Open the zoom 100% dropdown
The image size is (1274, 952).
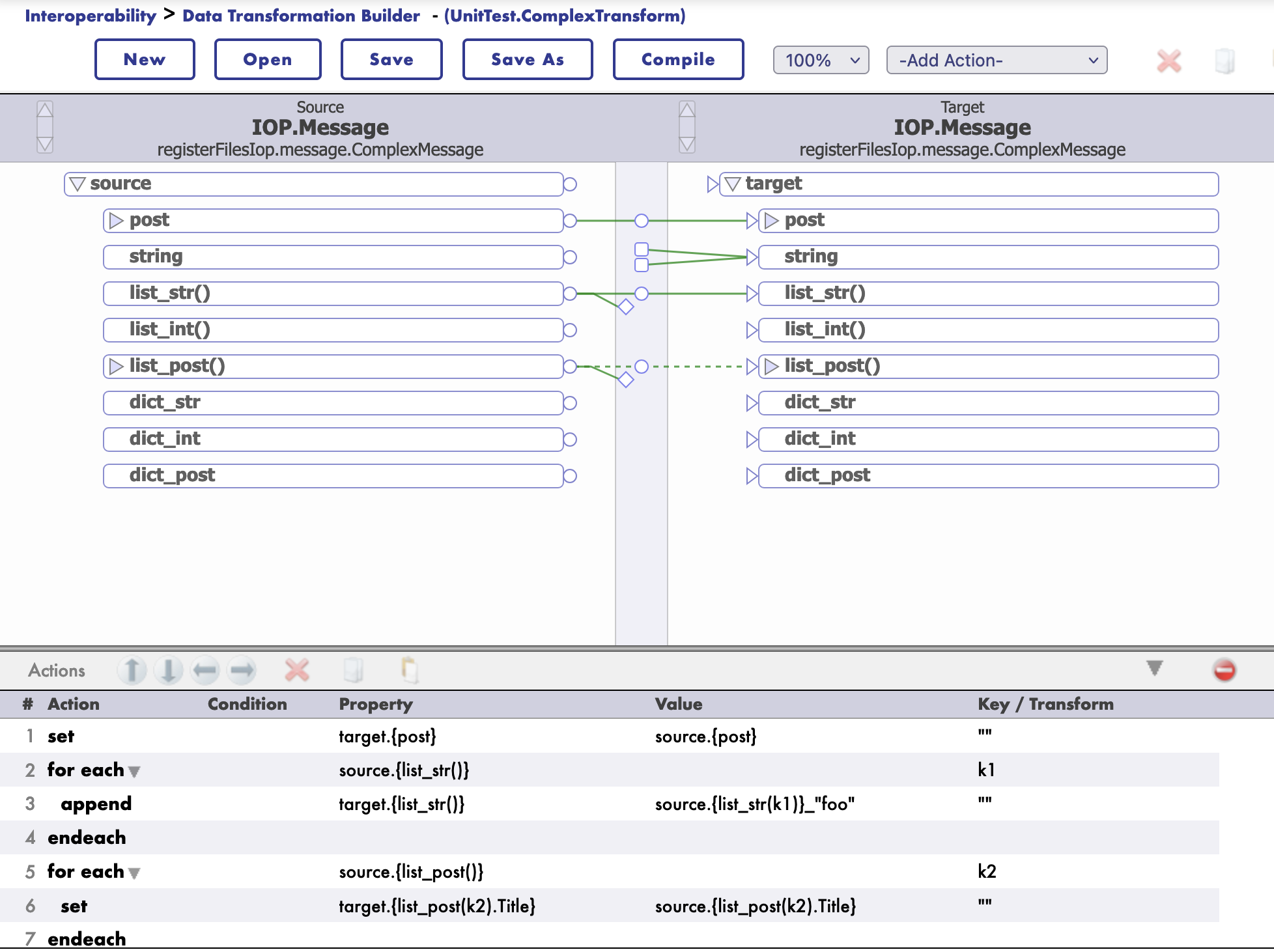[x=821, y=61]
